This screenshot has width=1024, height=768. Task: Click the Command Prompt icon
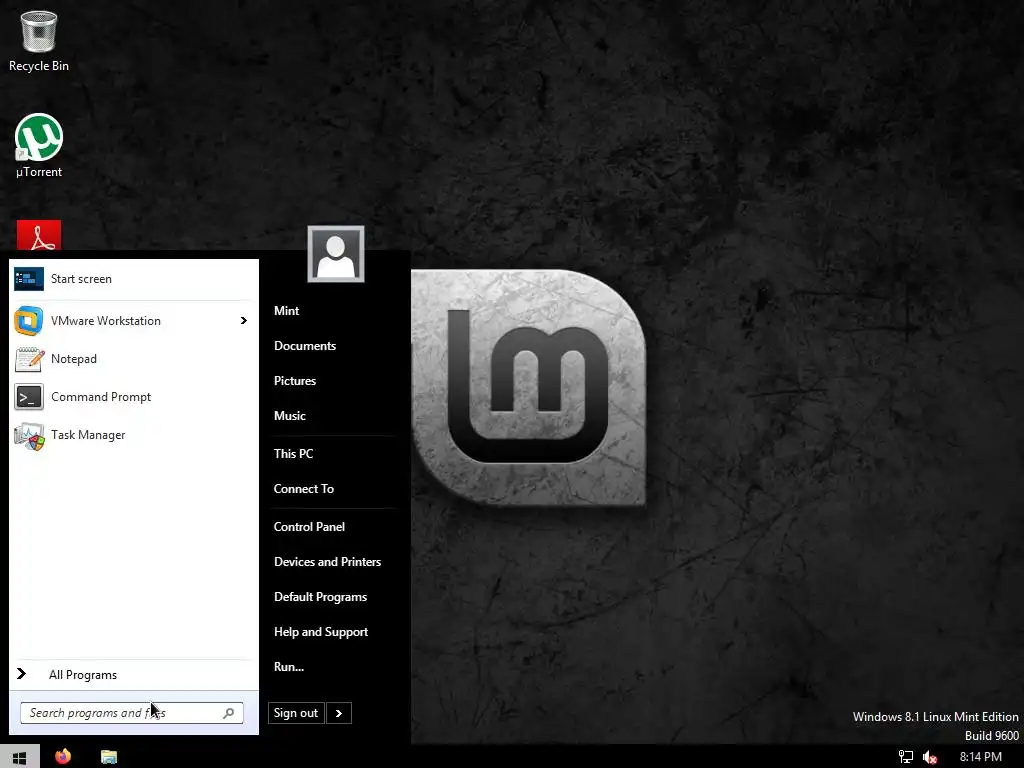(29, 396)
